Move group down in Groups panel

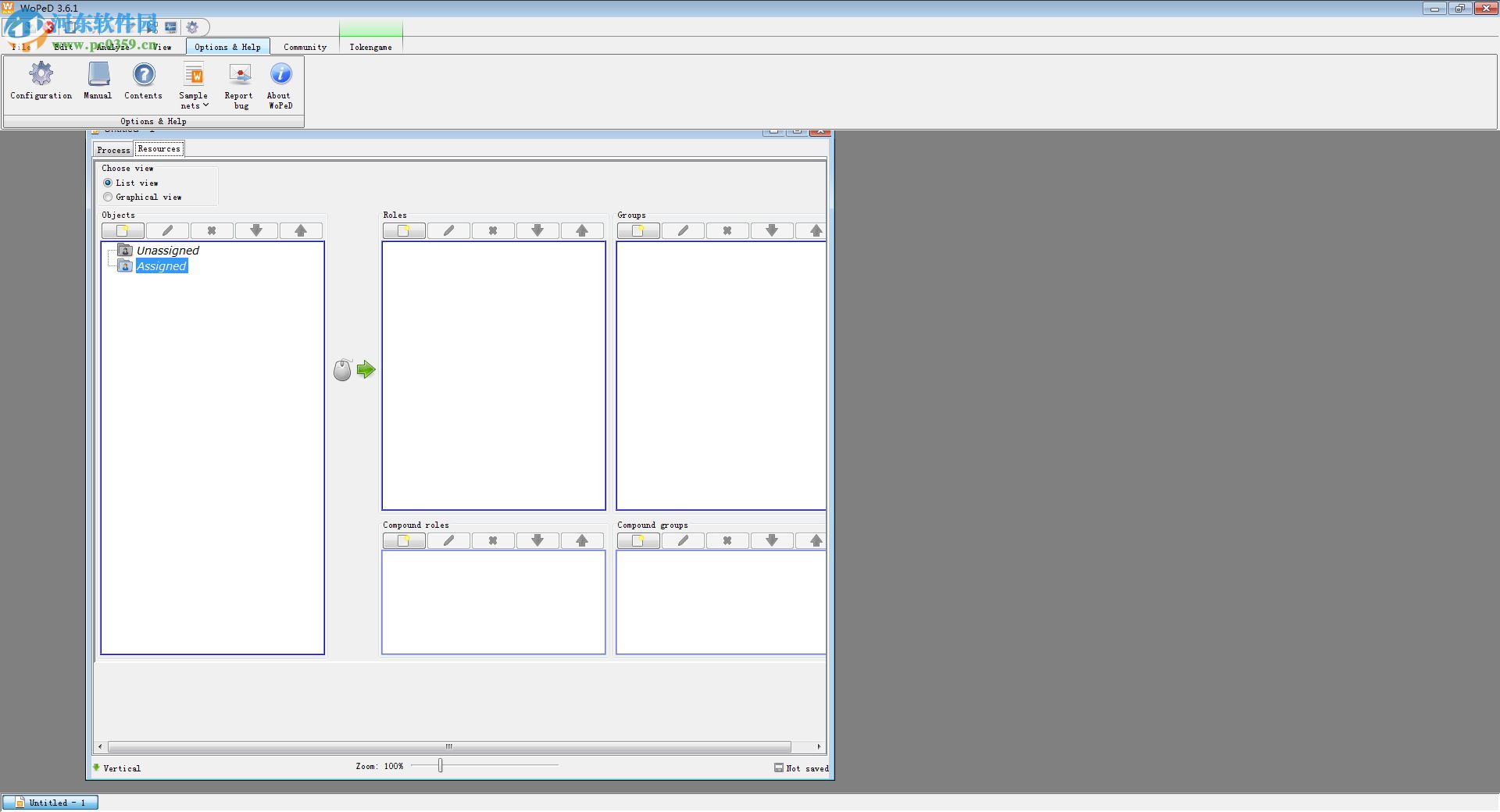[x=772, y=230]
